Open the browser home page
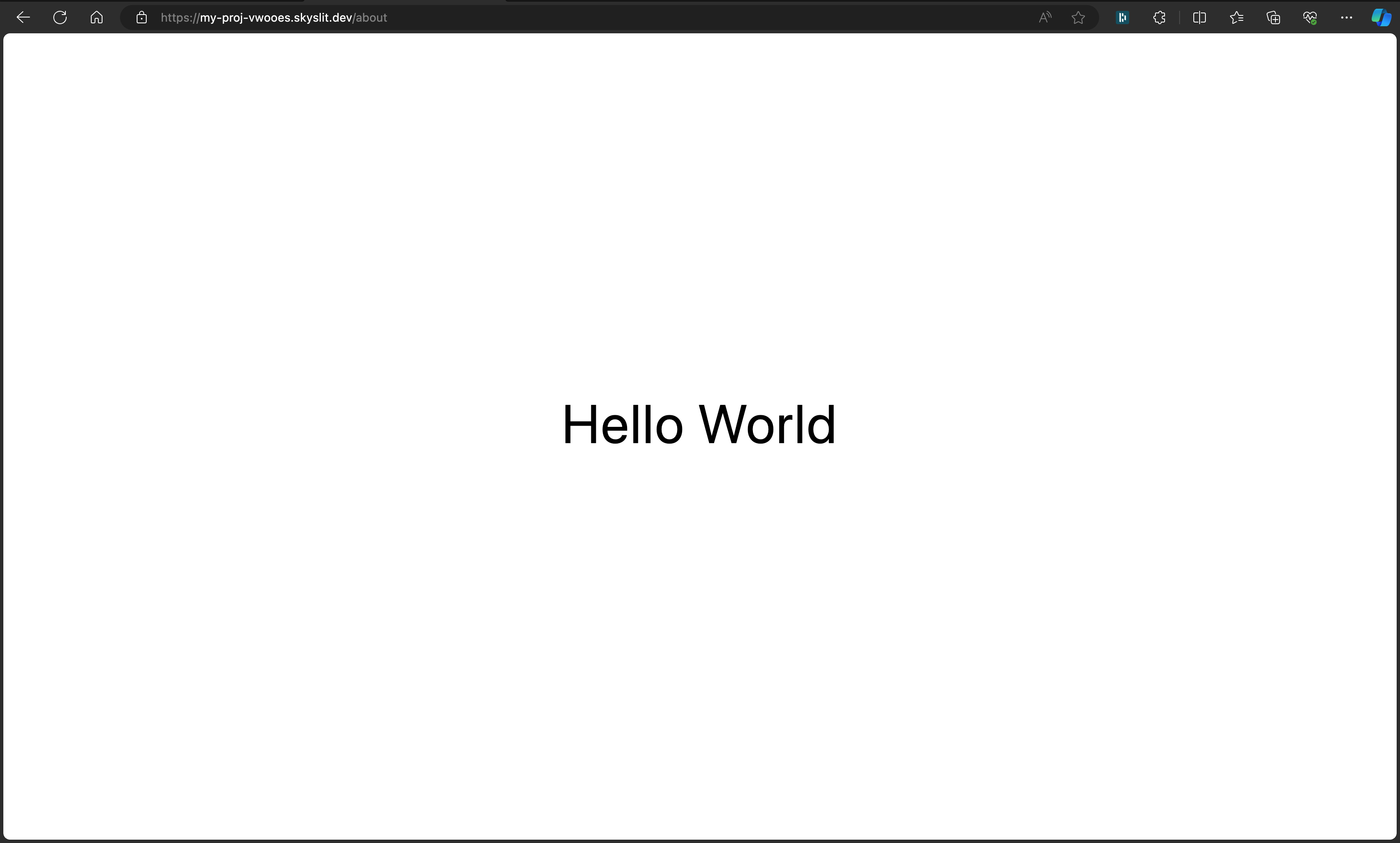Image resolution: width=1400 pixels, height=843 pixels. (97, 17)
